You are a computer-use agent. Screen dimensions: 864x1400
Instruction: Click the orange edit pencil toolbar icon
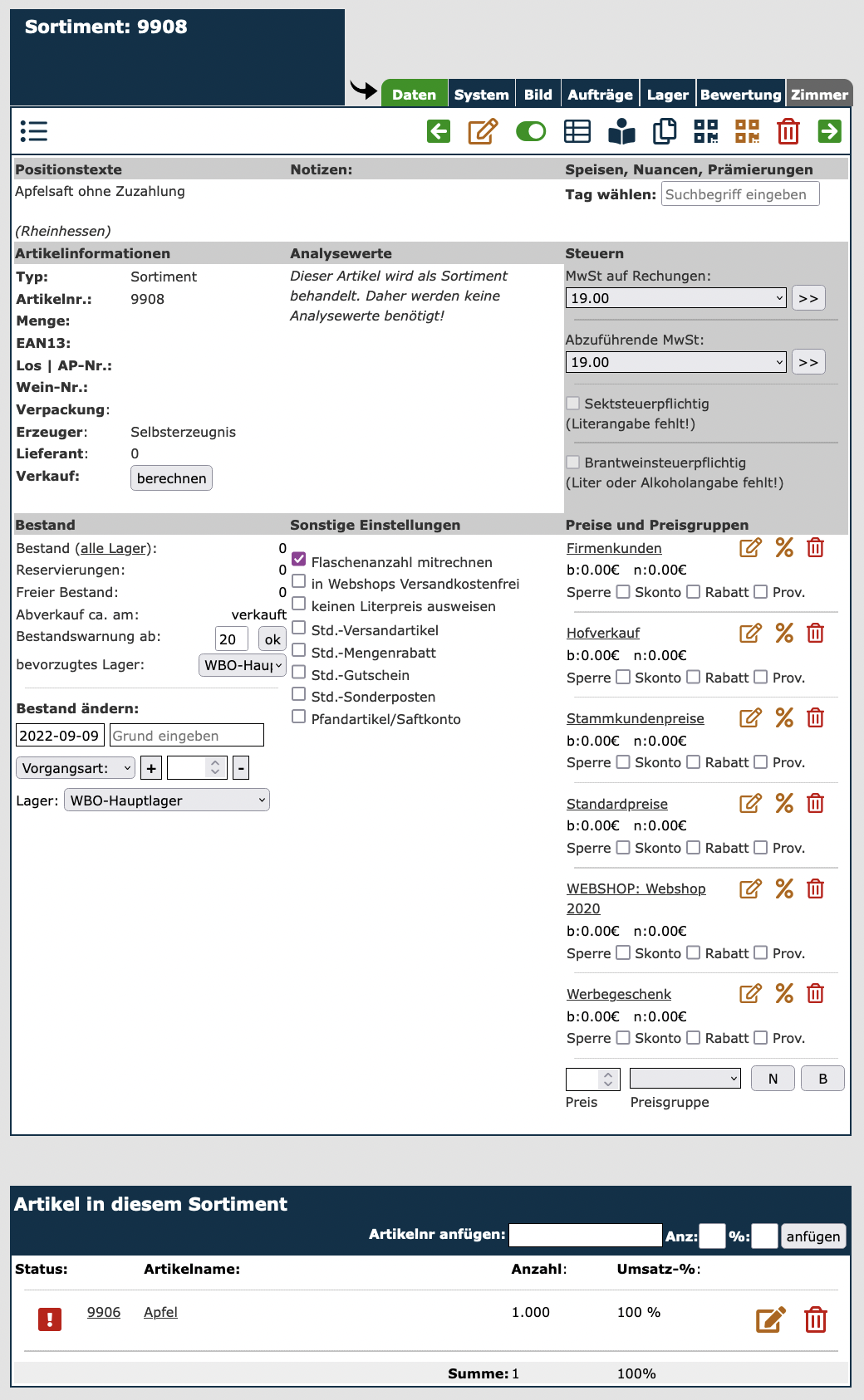coord(483,131)
